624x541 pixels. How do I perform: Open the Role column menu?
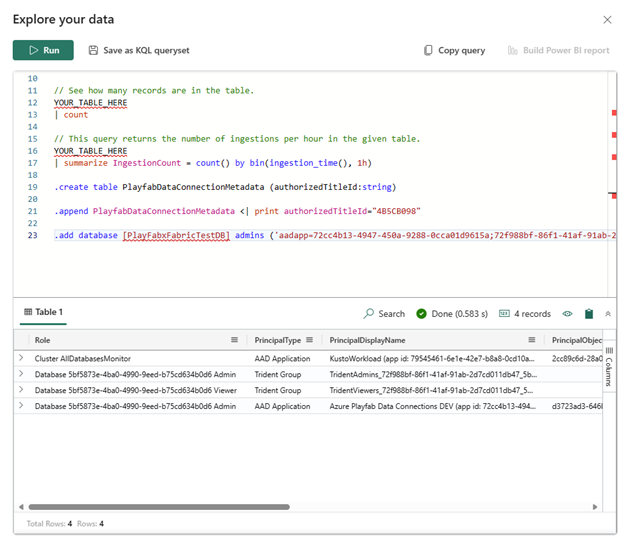234,340
